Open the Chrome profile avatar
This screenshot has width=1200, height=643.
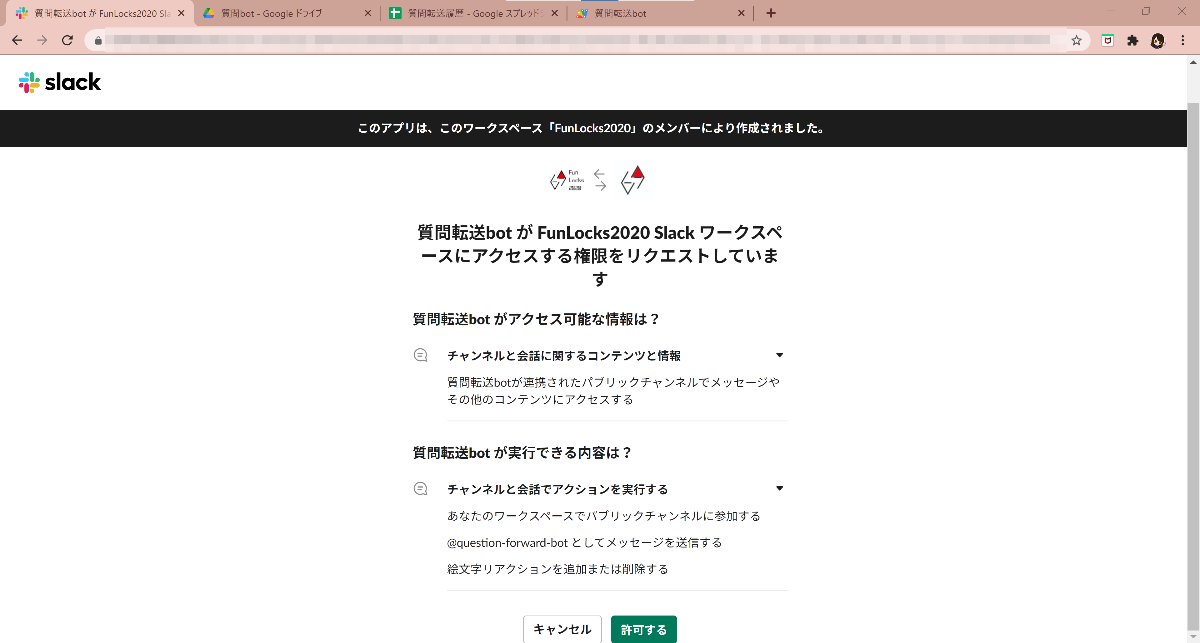[1157, 40]
